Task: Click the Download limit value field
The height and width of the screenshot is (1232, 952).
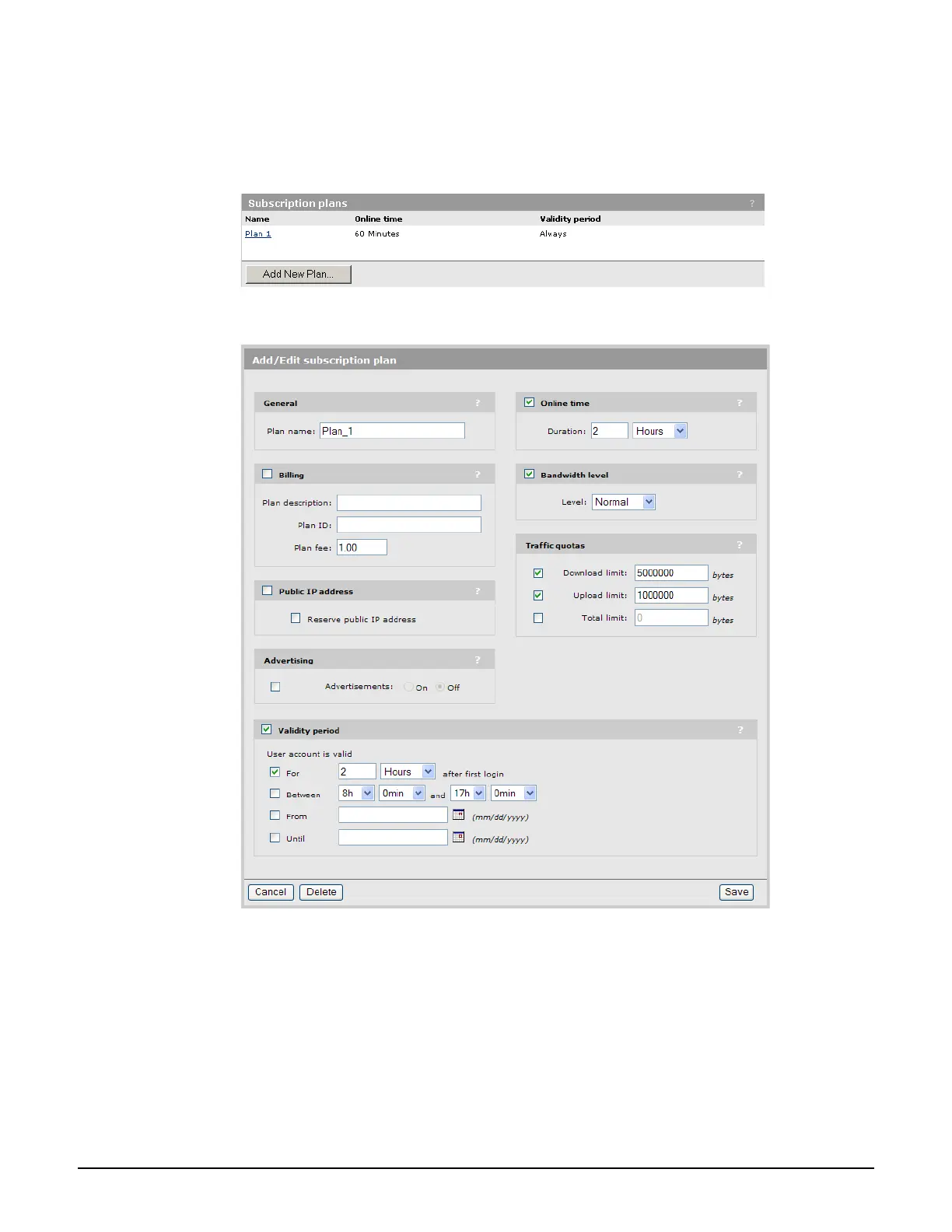Action: coord(671,573)
